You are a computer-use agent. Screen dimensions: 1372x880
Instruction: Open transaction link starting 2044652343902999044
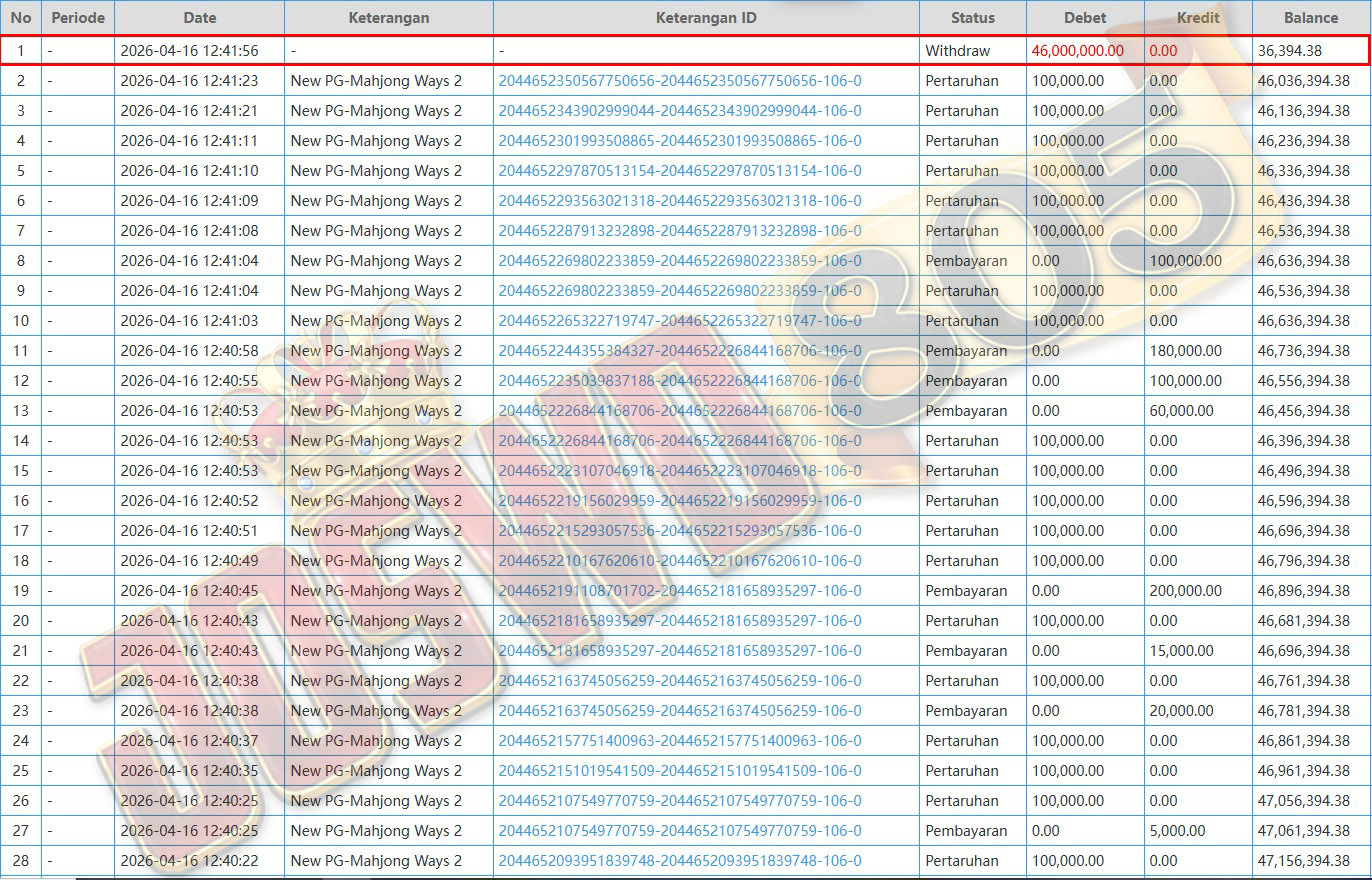click(x=679, y=111)
